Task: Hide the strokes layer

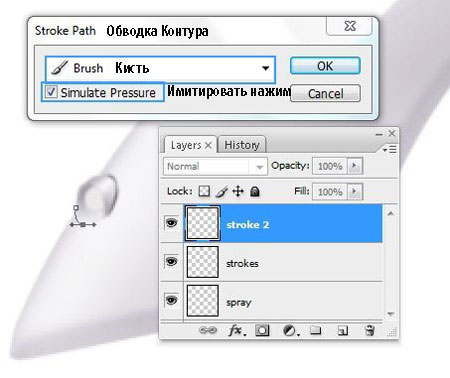Action: tap(171, 262)
